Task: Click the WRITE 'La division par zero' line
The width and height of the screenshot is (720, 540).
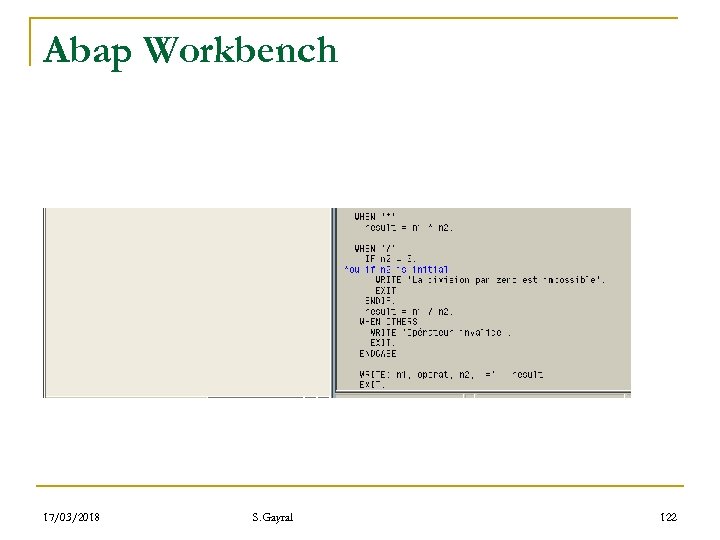Action: (490, 280)
